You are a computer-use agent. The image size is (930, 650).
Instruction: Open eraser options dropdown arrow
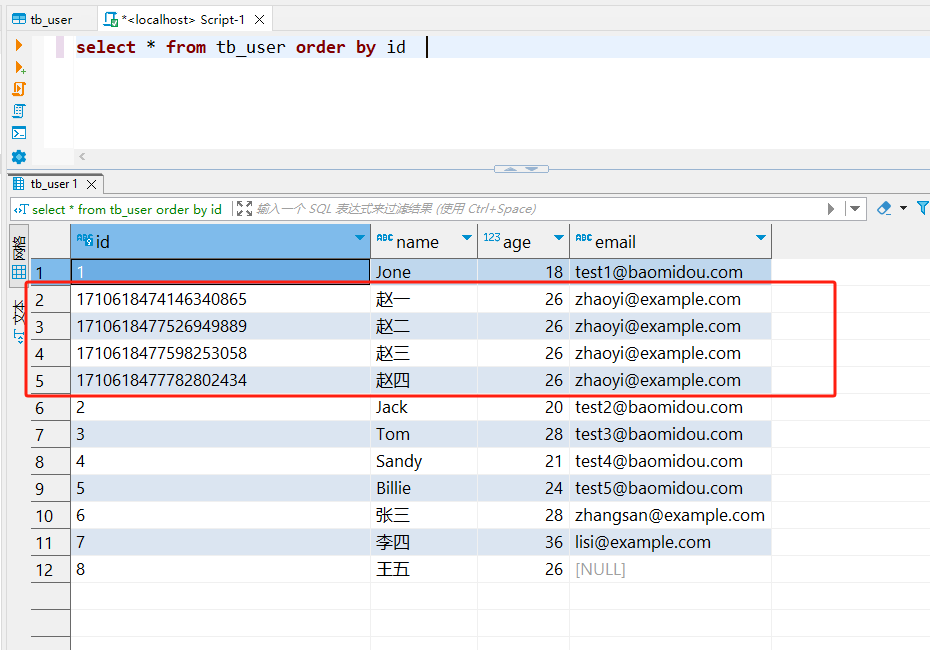click(x=903, y=208)
